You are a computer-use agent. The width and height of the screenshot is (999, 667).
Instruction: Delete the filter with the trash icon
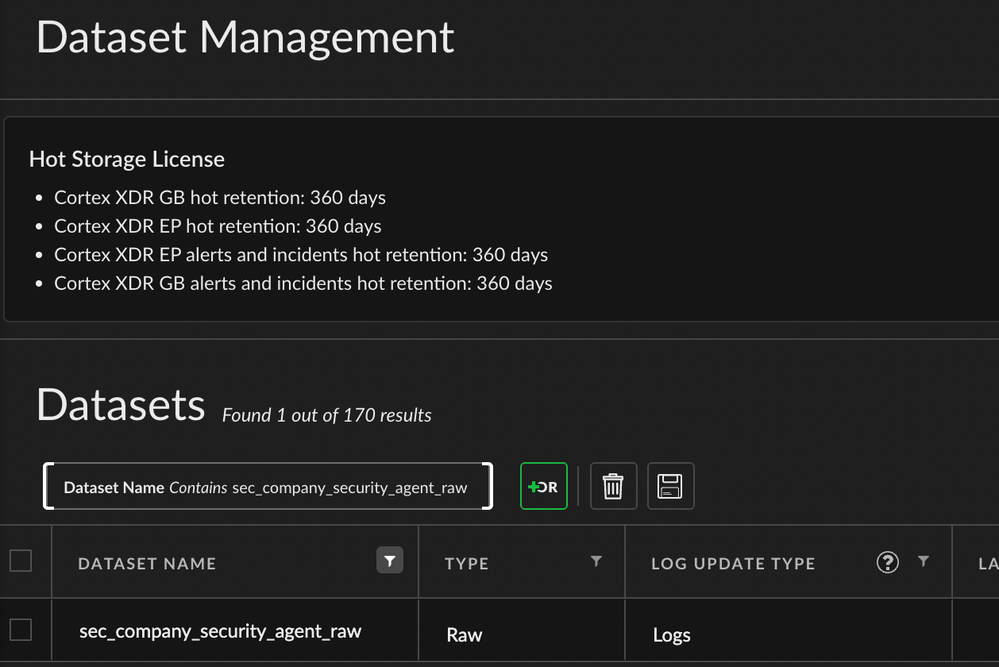click(613, 487)
